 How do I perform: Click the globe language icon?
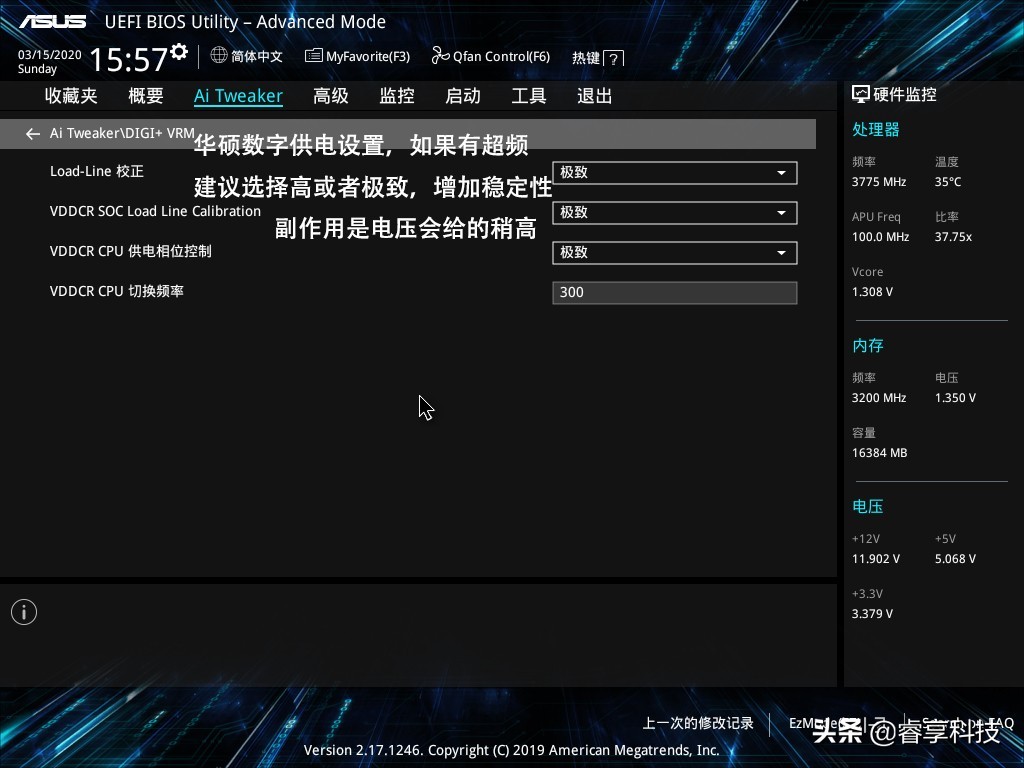pos(219,56)
